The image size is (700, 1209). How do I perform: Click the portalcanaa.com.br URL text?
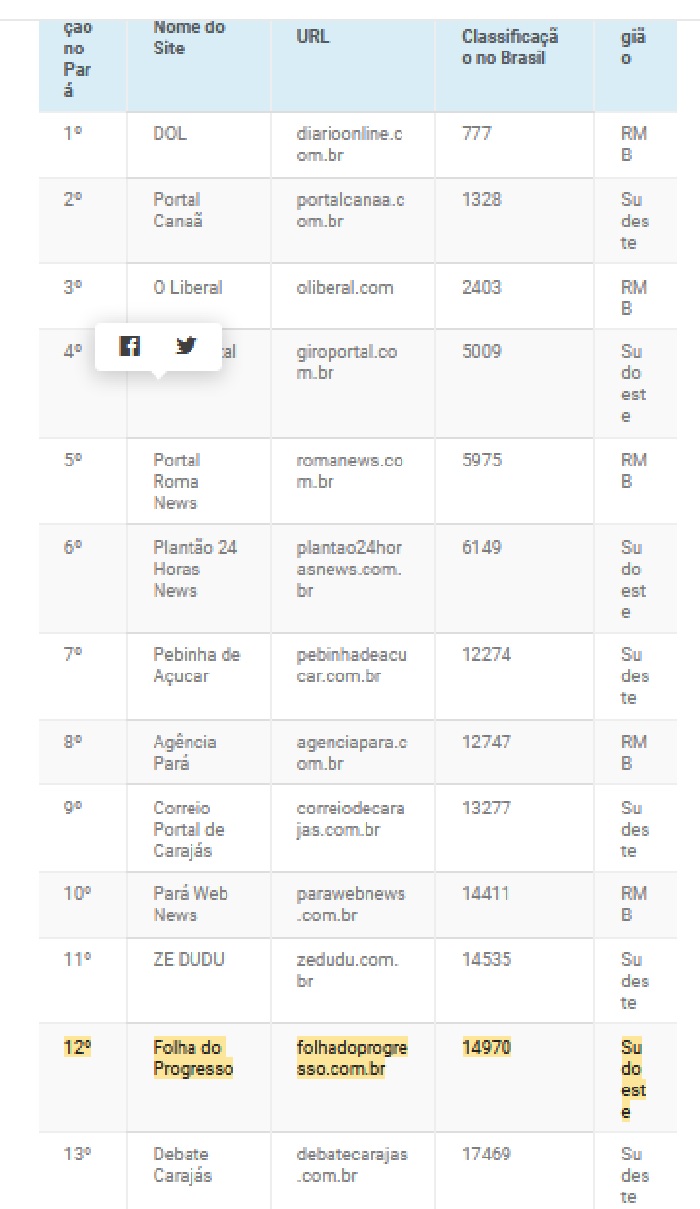[x=350, y=210]
